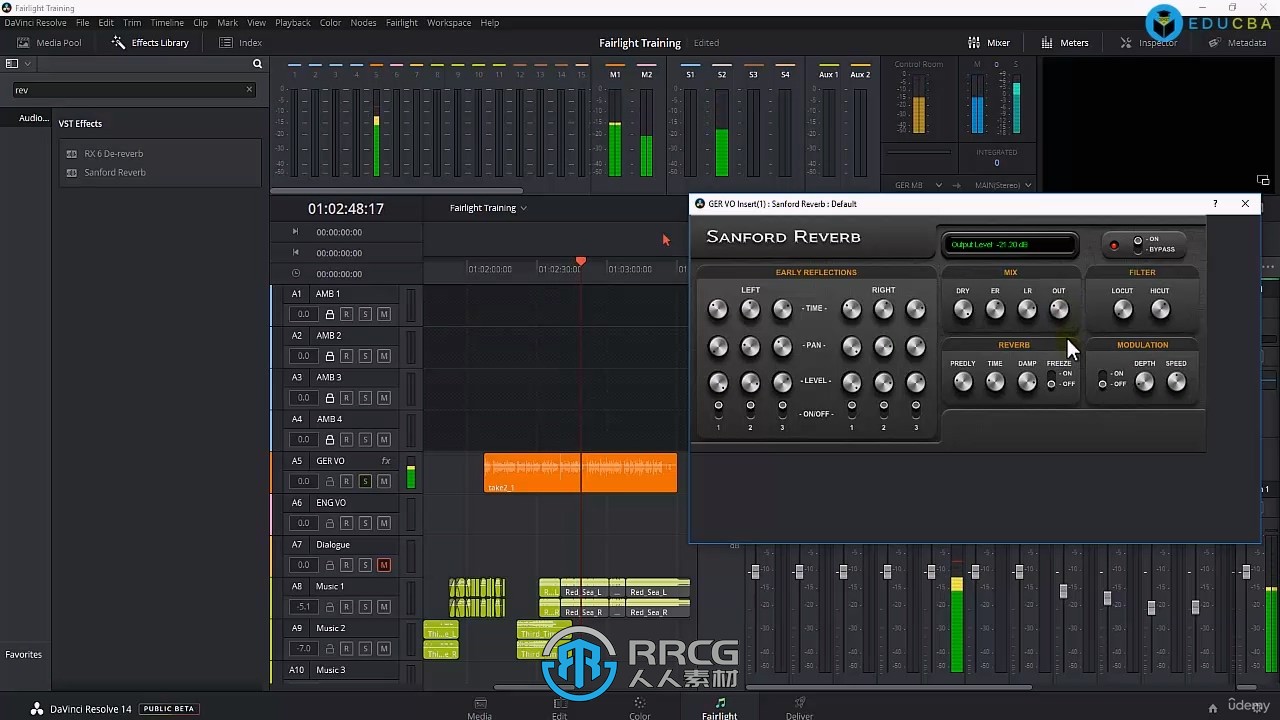Toggle left early reflection switch 1
The image size is (1280, 720).
click(718, 410)
